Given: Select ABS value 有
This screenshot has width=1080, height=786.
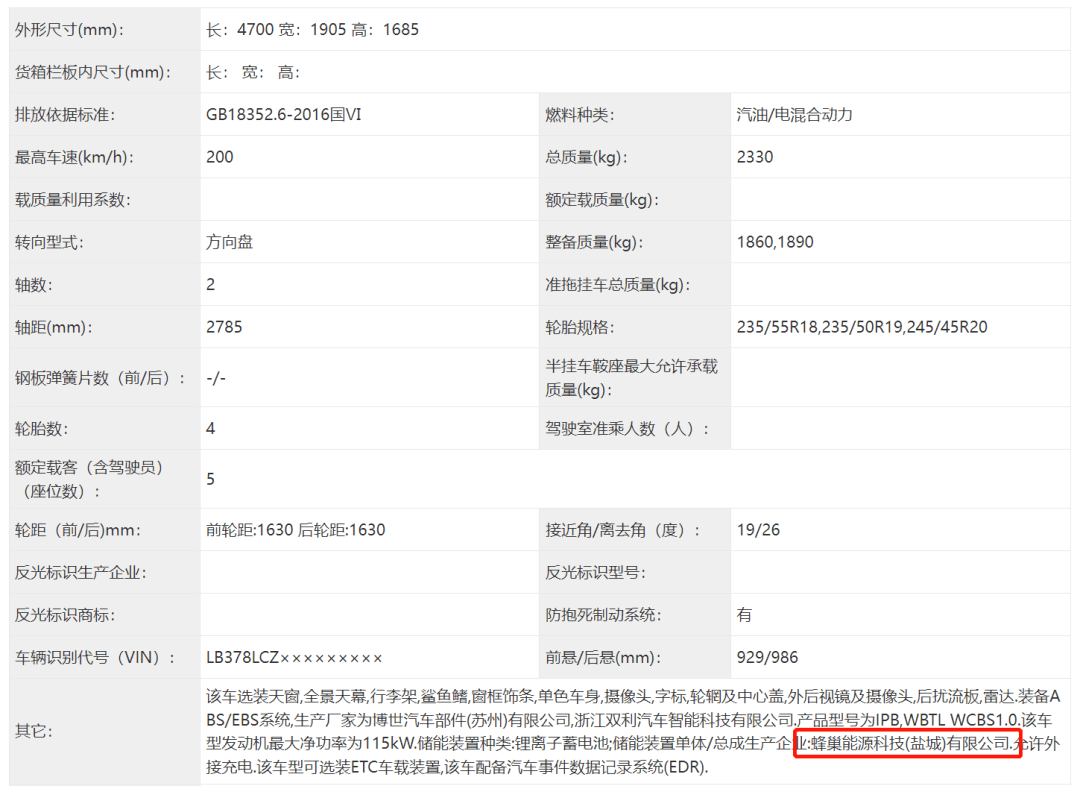Looking at the screenshot, I should point(744,615).
